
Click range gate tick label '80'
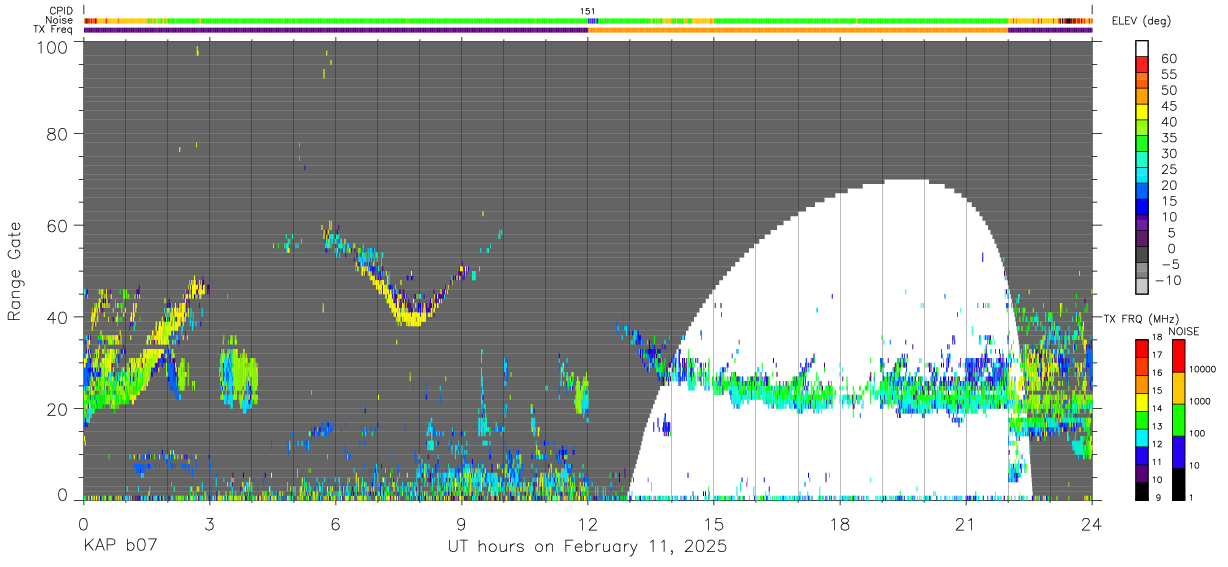pos(59,134)
